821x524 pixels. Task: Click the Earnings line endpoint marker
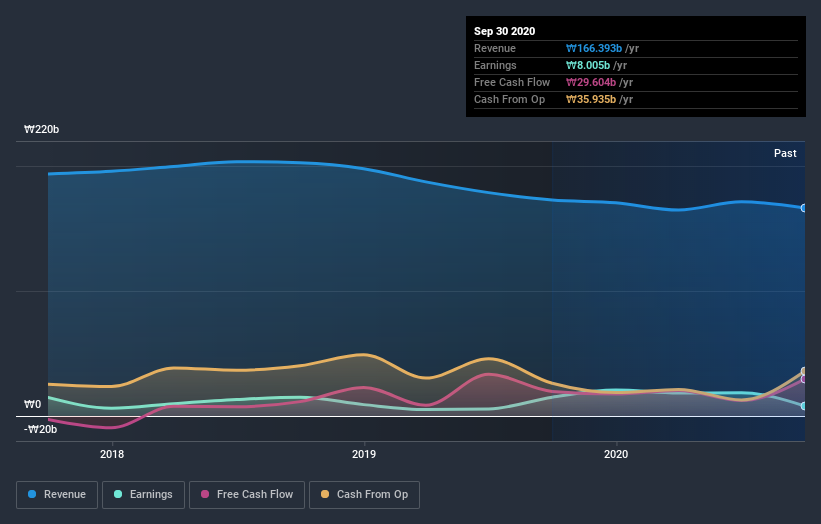point(804,406)
